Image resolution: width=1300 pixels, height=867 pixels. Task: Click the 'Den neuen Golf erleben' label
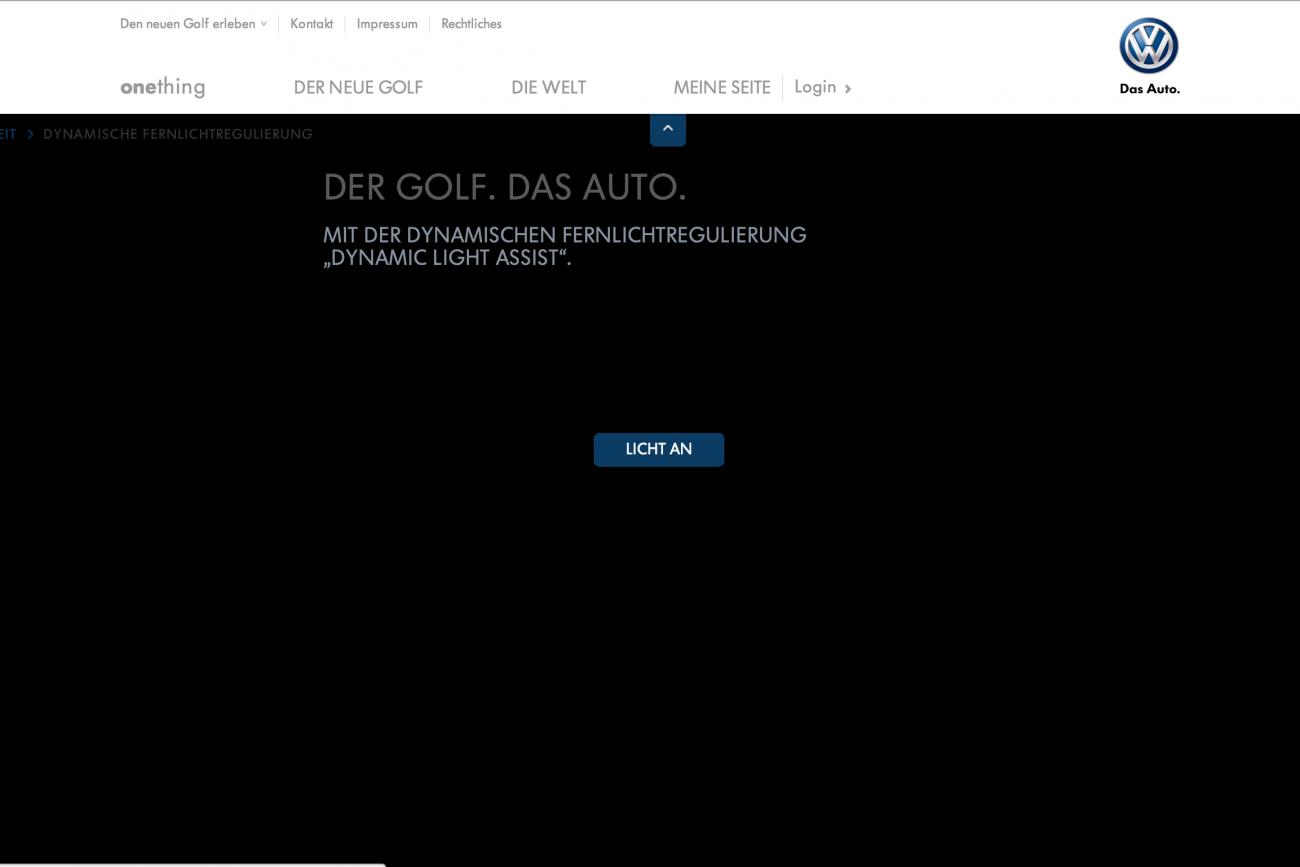click(x=187, y=24)
